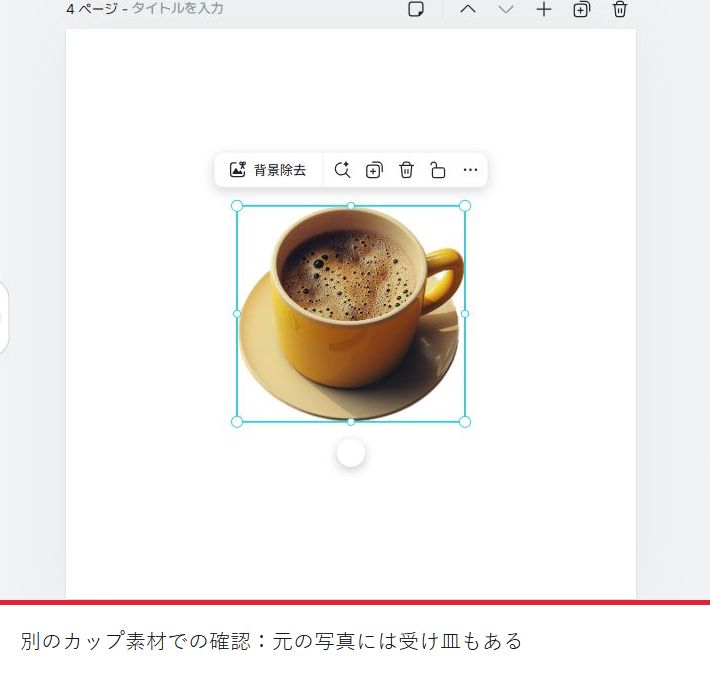The width and height of the screenshot is (710, 679).
Task: Open the page notes icon
Action: tap(416, 9)
